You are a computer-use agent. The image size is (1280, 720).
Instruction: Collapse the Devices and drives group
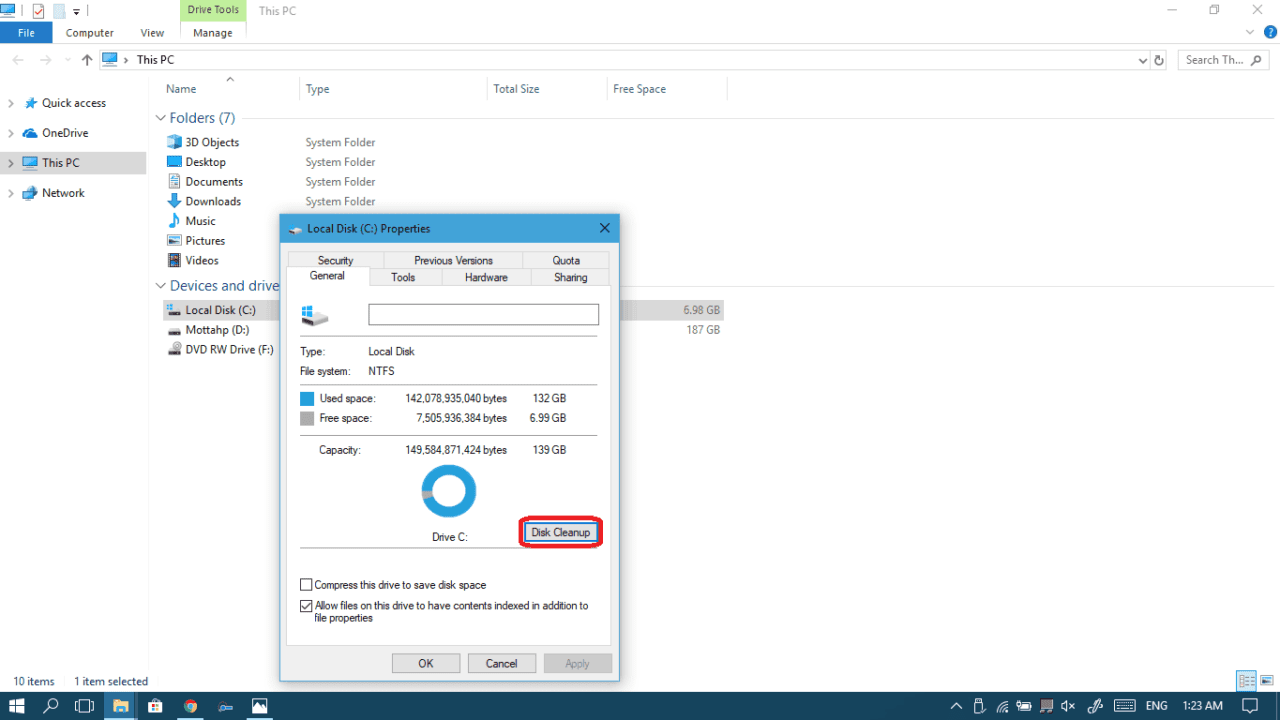(161, 285)
